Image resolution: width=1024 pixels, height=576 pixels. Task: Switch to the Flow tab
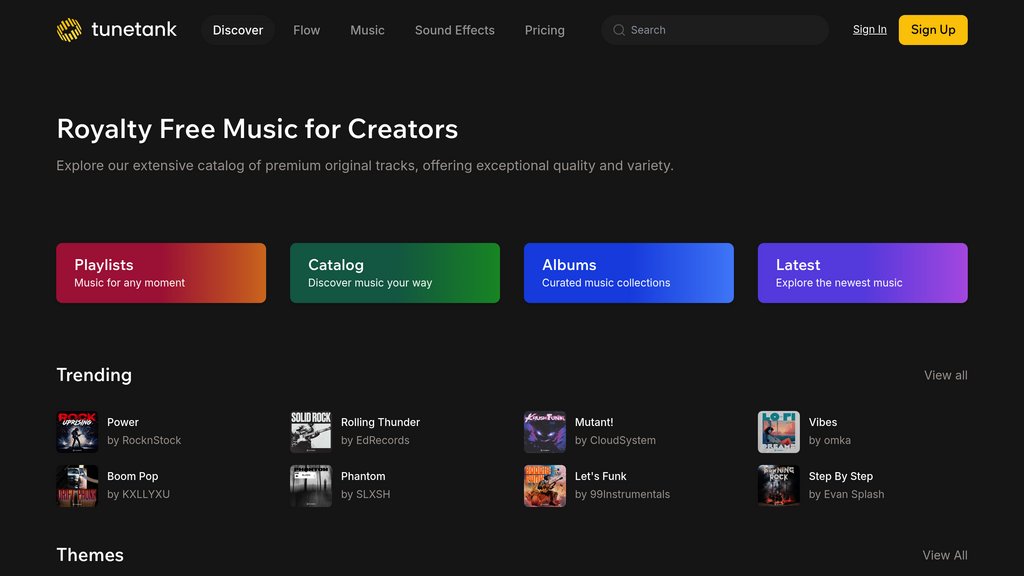[x=307, y=30]
